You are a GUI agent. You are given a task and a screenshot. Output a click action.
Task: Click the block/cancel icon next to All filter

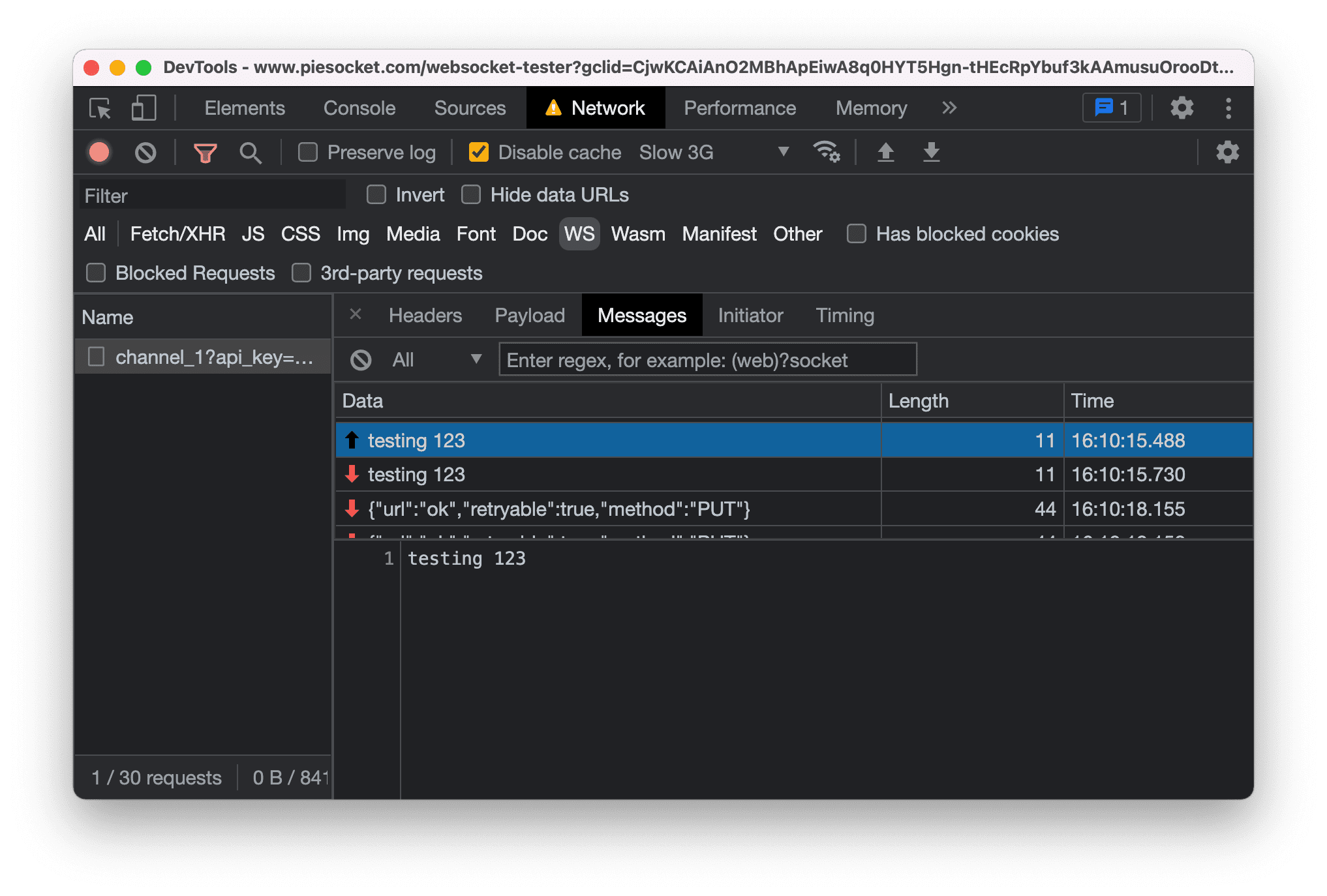(x=358, y=360)
